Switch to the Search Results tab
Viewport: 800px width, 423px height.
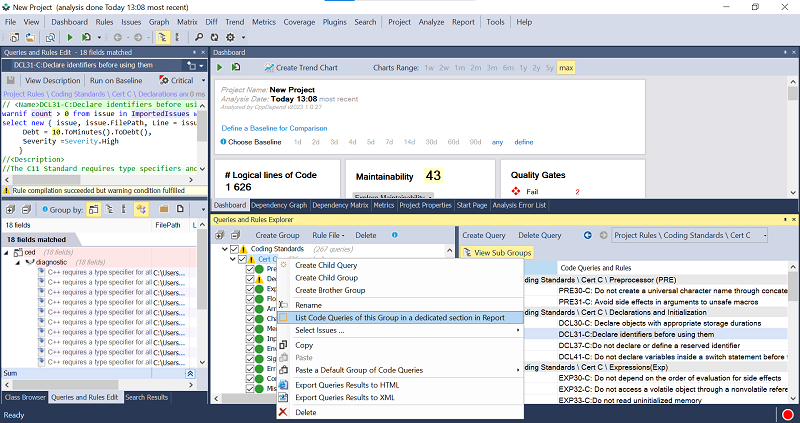pyautogui.click(x=146, y=397)
